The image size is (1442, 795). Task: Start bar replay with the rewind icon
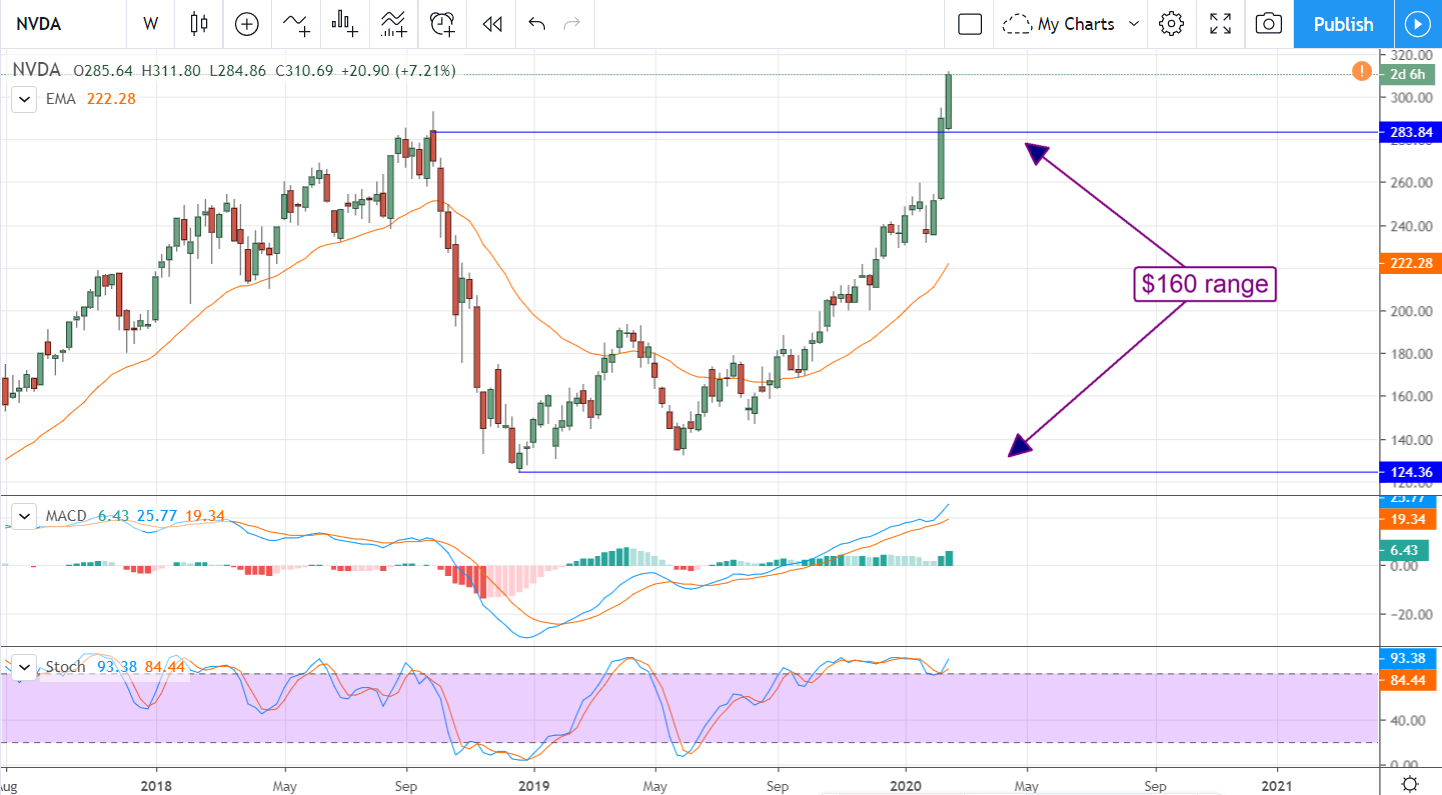(x=491, y=24)
